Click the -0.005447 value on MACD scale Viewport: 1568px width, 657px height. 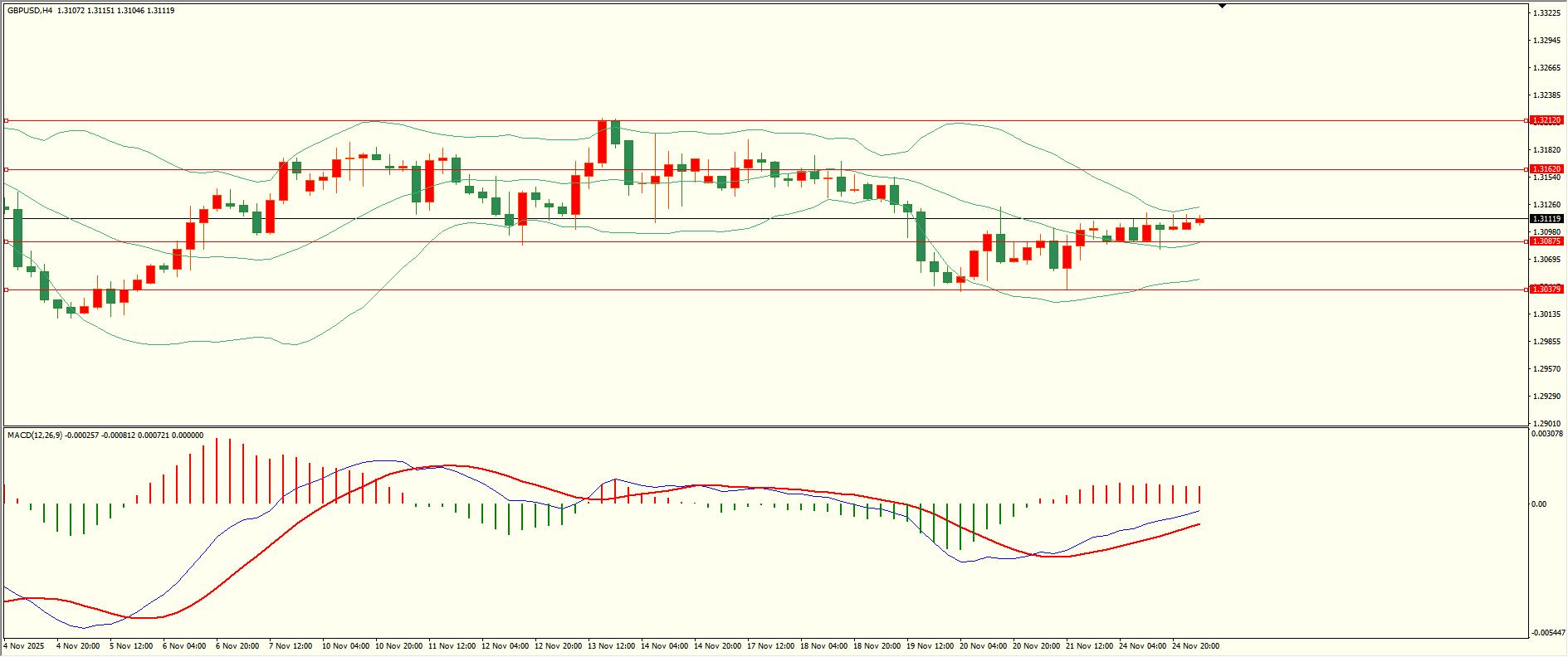(x=1546, y=632)
